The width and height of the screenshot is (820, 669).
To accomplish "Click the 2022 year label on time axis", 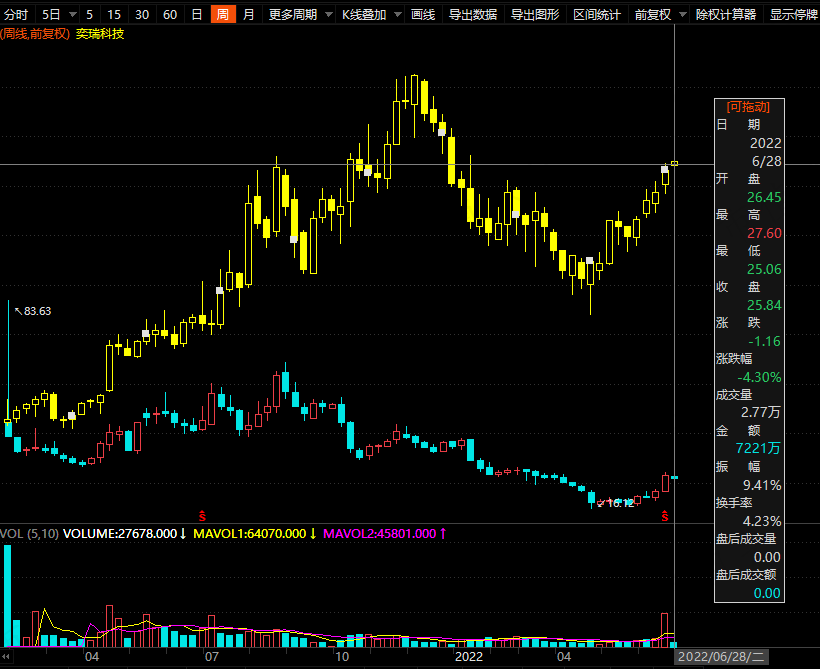I will 469,656.
